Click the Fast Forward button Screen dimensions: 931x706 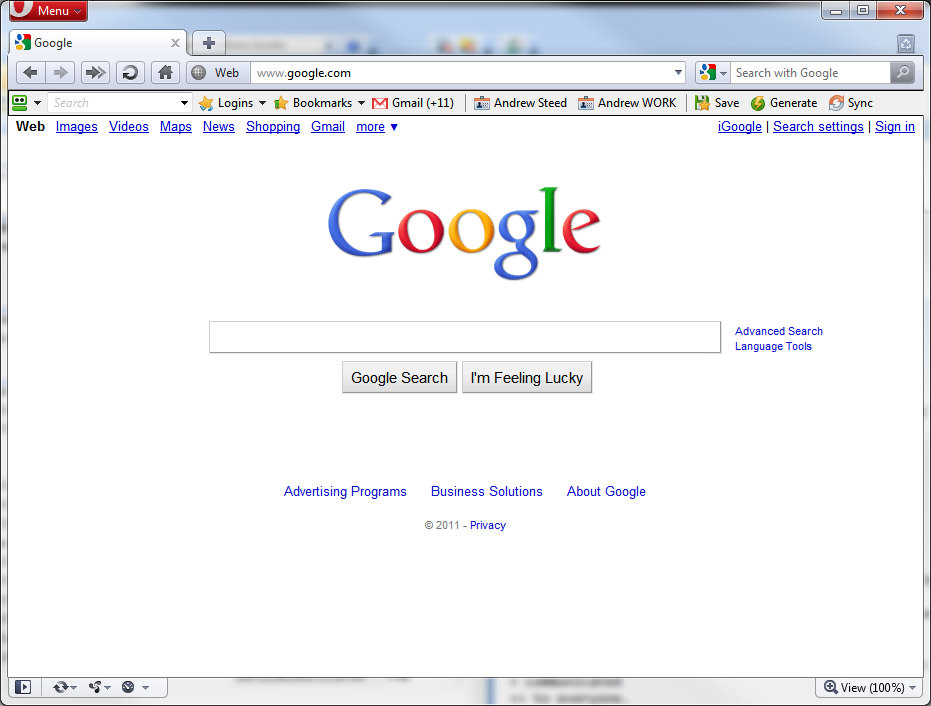point(95,73)
